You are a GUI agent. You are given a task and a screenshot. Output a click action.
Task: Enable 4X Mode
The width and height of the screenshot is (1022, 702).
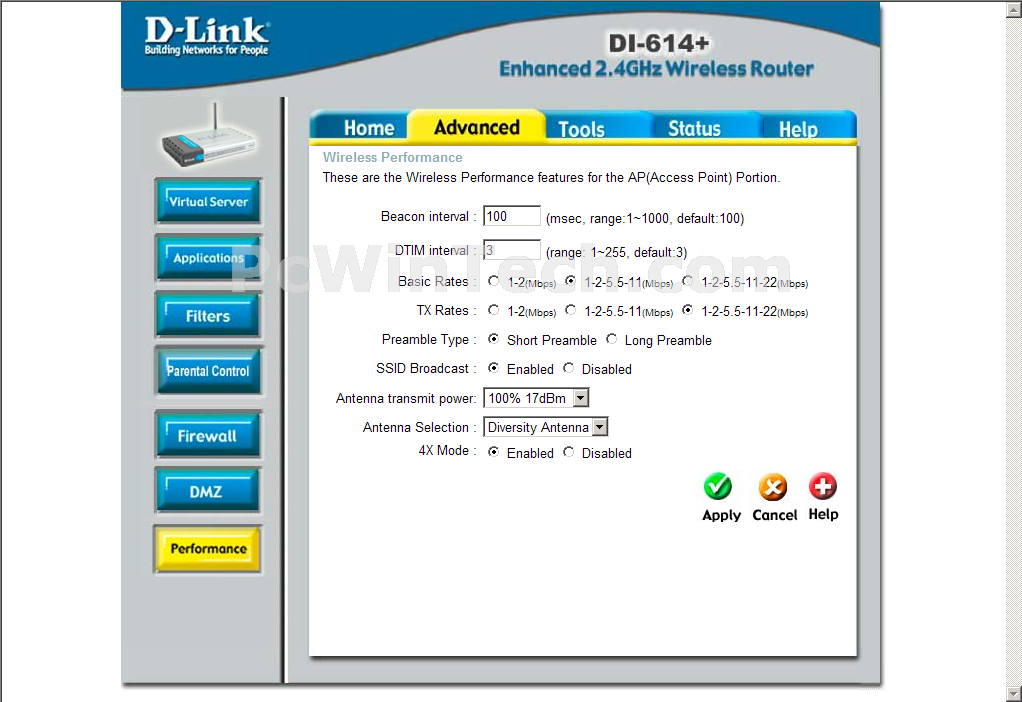(x=493, y=452)
